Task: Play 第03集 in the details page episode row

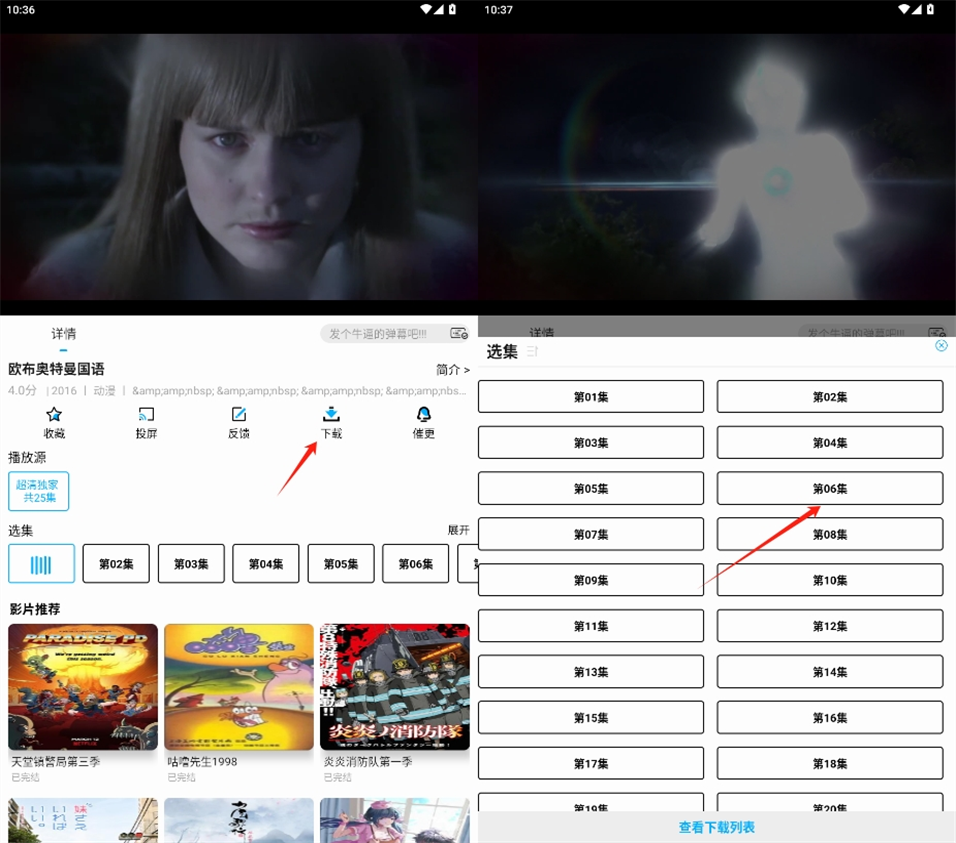Action: 191,564
